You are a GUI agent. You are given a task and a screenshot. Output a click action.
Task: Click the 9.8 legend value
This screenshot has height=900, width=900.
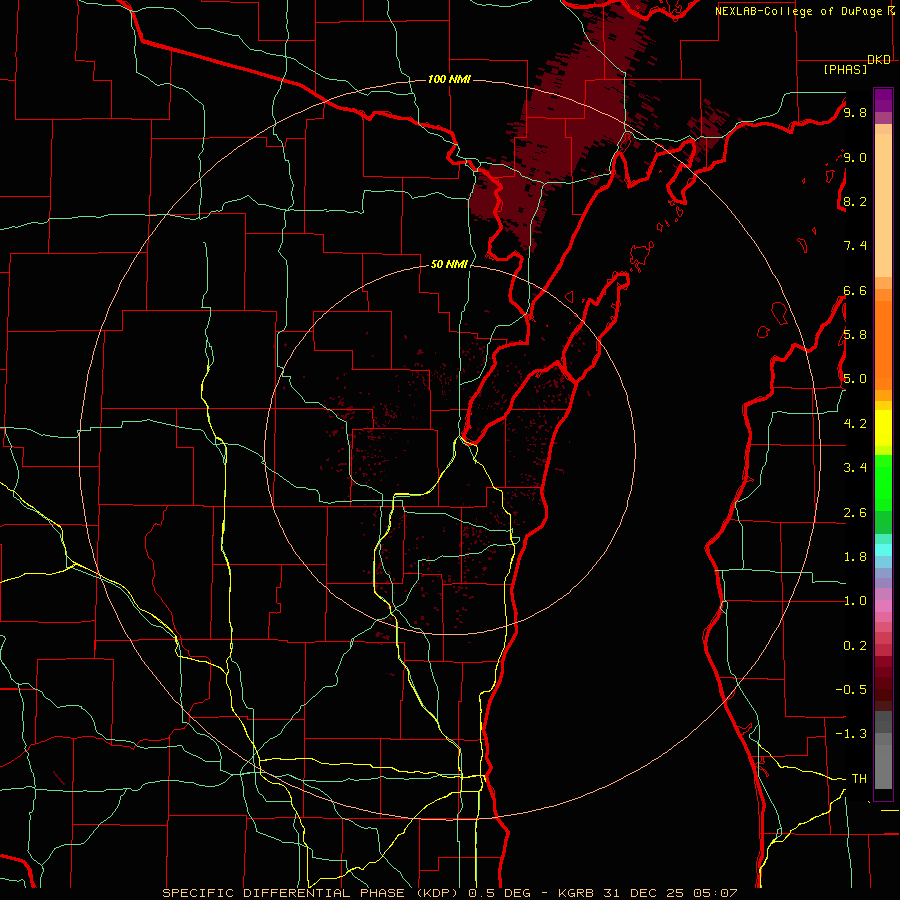click(x=855, y=112)
